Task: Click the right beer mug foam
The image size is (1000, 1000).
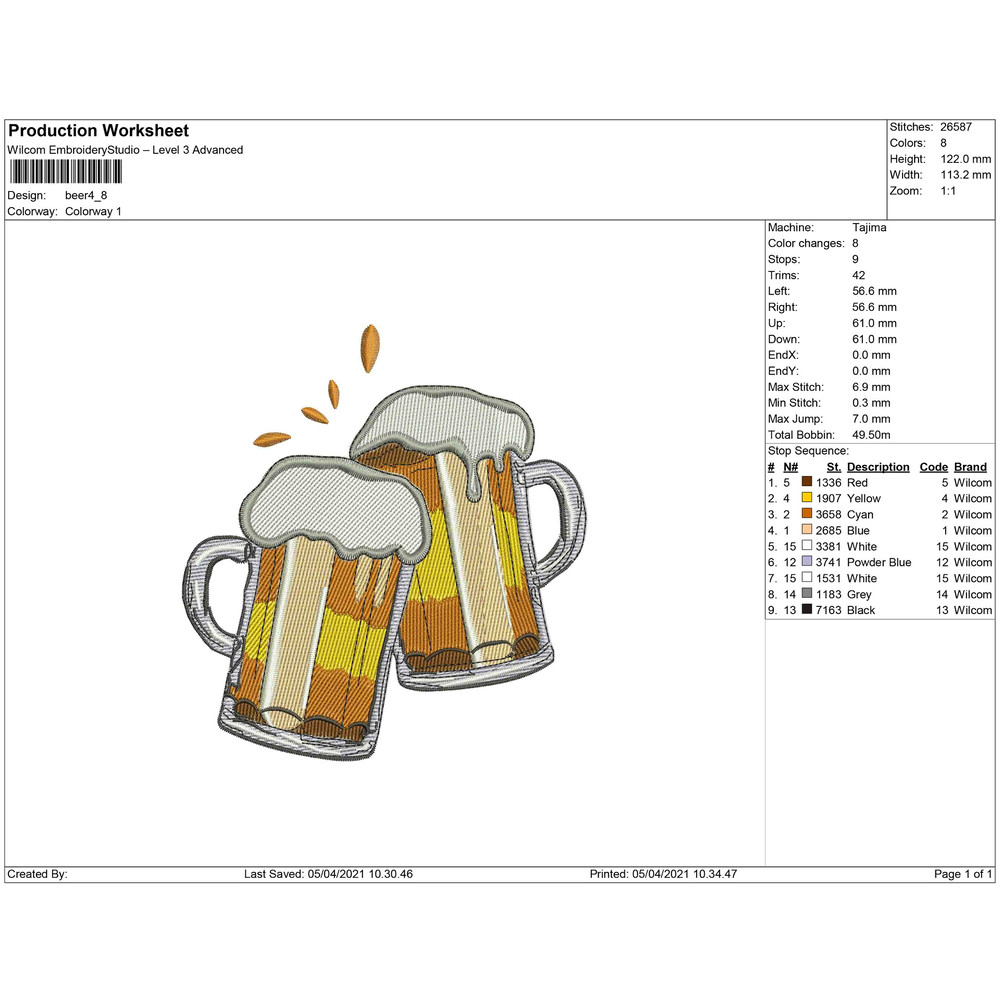Action: (x=440, y=415)
